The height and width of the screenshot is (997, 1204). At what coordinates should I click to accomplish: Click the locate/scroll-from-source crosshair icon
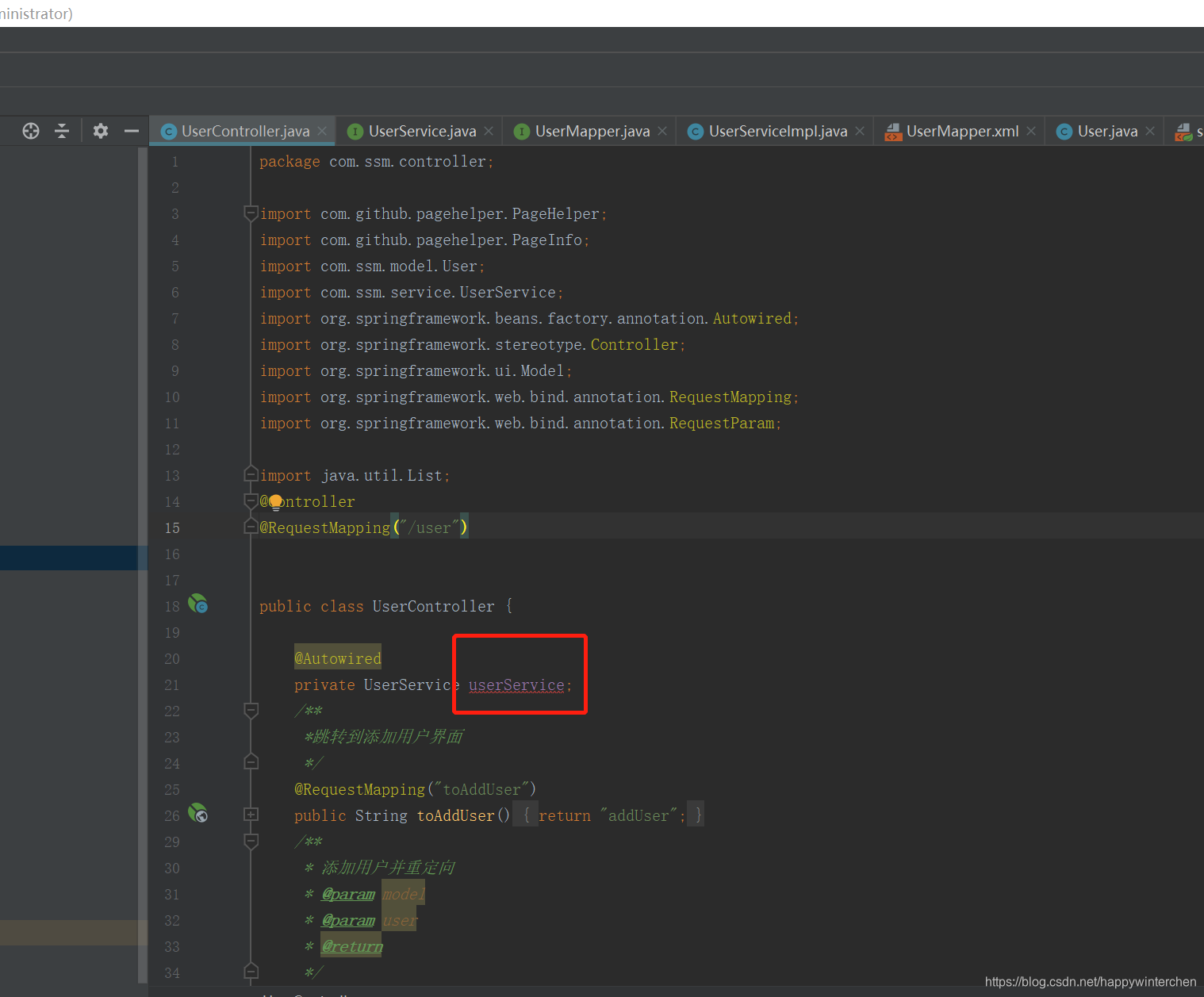point(31,131)
